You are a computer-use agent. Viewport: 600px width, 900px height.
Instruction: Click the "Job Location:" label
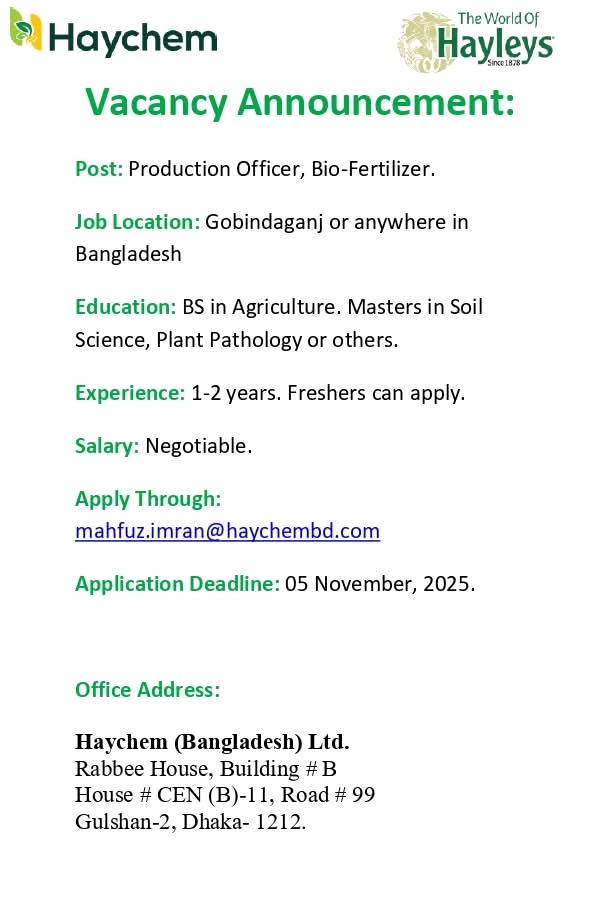pyautogui.click(x=138, y=221)
